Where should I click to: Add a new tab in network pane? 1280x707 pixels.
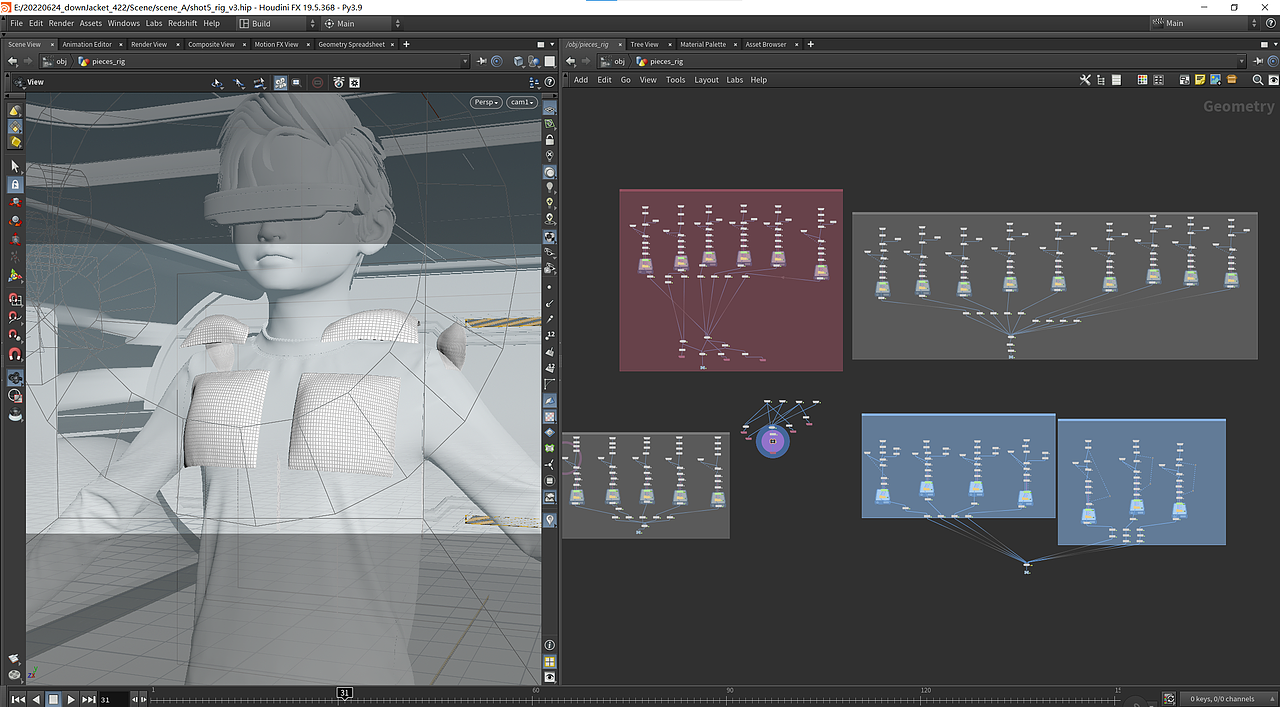tap(810, 44)
